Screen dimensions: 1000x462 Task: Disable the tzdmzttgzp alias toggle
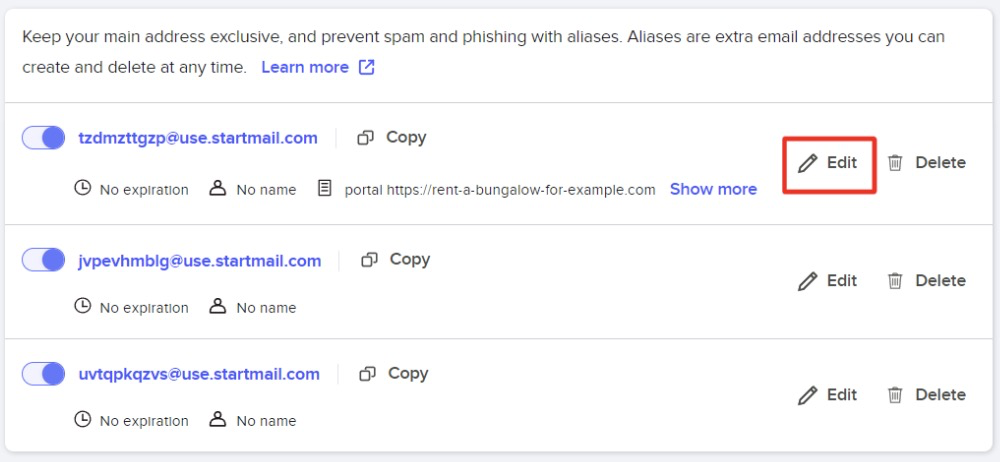click(44, 139)
